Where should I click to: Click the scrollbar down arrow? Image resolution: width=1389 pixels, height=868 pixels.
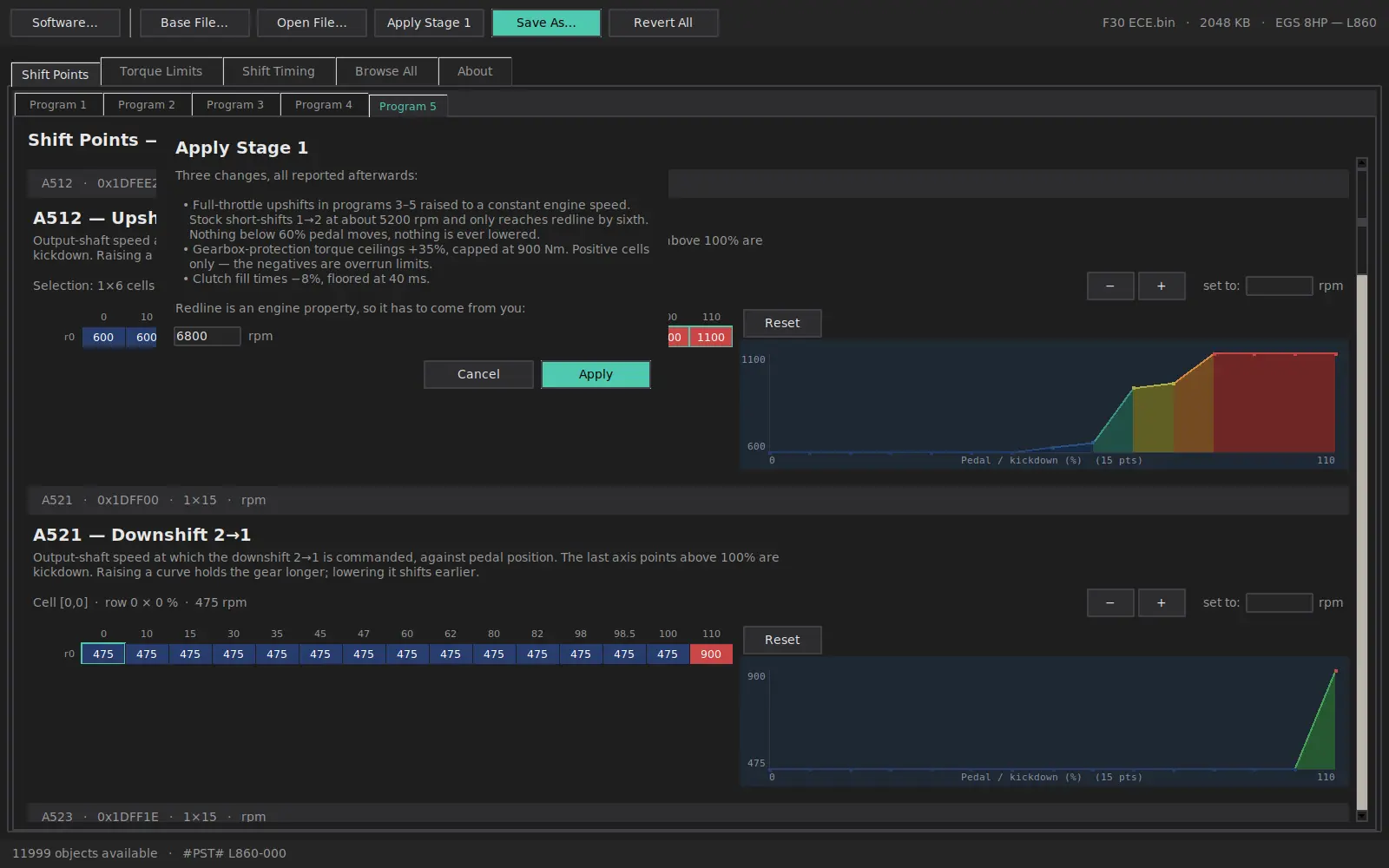click(x=1361, y=815)
